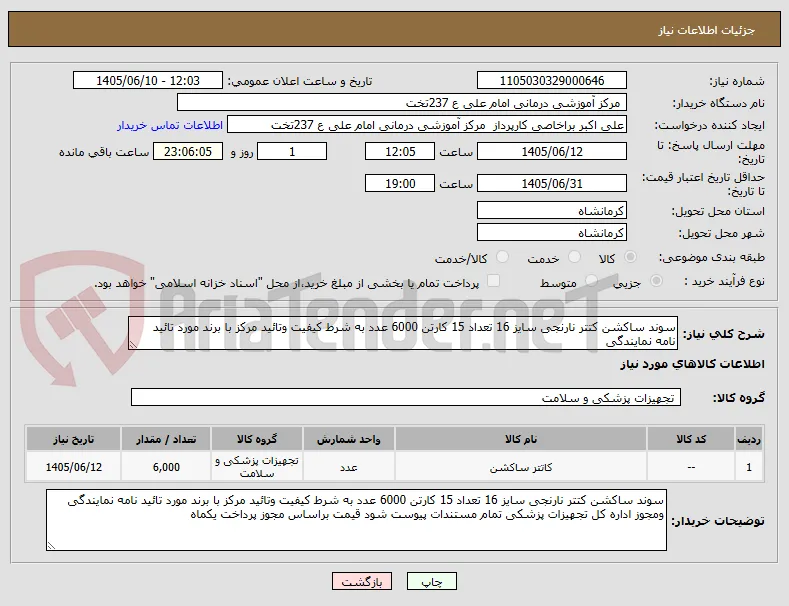
Task: Click the deadline time field 12:05
Action: coord(400,152)
